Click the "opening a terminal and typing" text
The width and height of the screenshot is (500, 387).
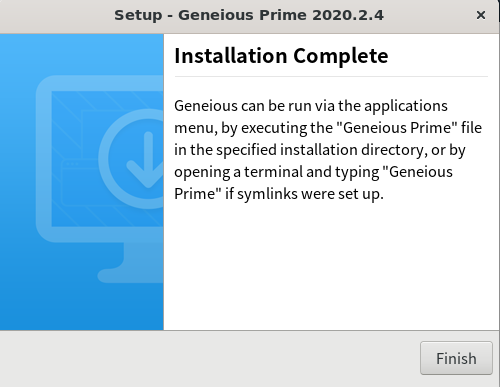click(x=277, y=172)
